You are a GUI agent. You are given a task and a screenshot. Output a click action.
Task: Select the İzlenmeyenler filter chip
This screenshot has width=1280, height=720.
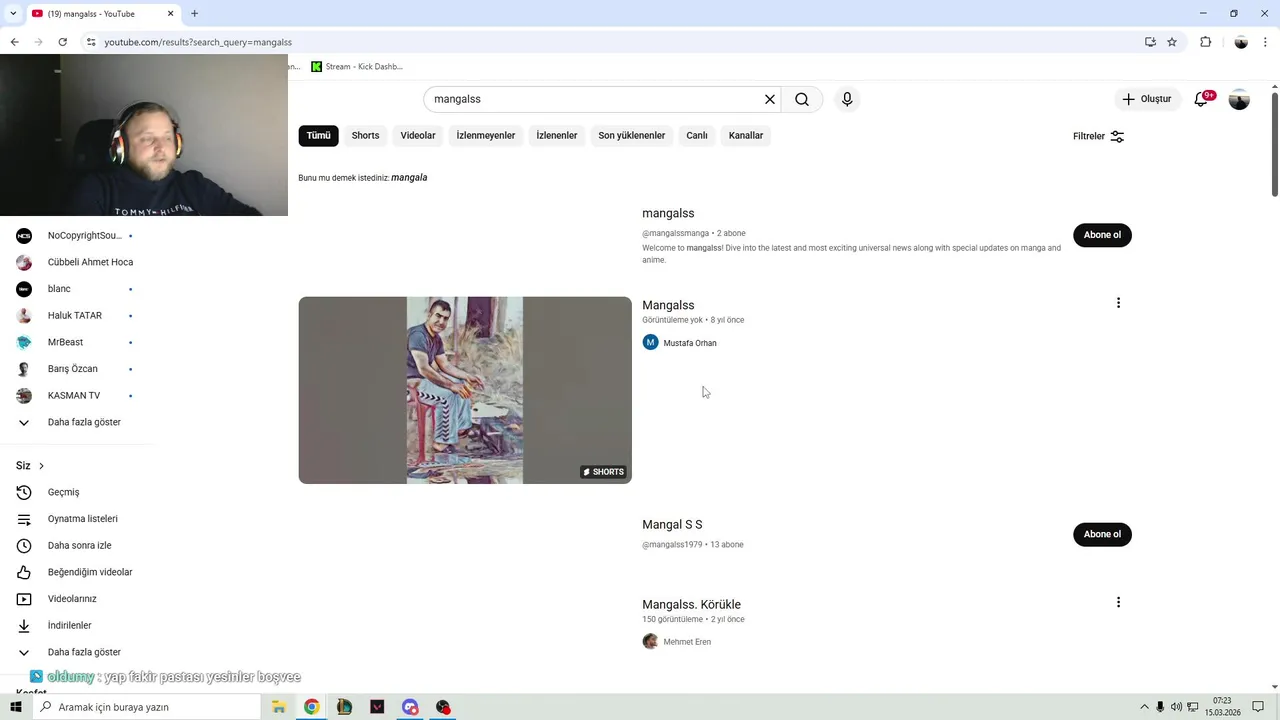486,136
